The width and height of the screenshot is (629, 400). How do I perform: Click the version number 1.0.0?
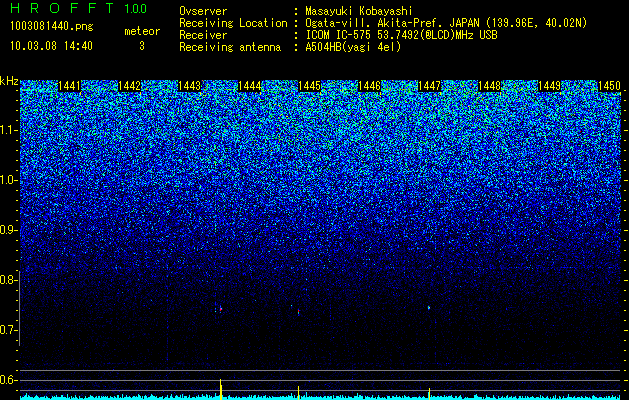[x=136, y=9]
